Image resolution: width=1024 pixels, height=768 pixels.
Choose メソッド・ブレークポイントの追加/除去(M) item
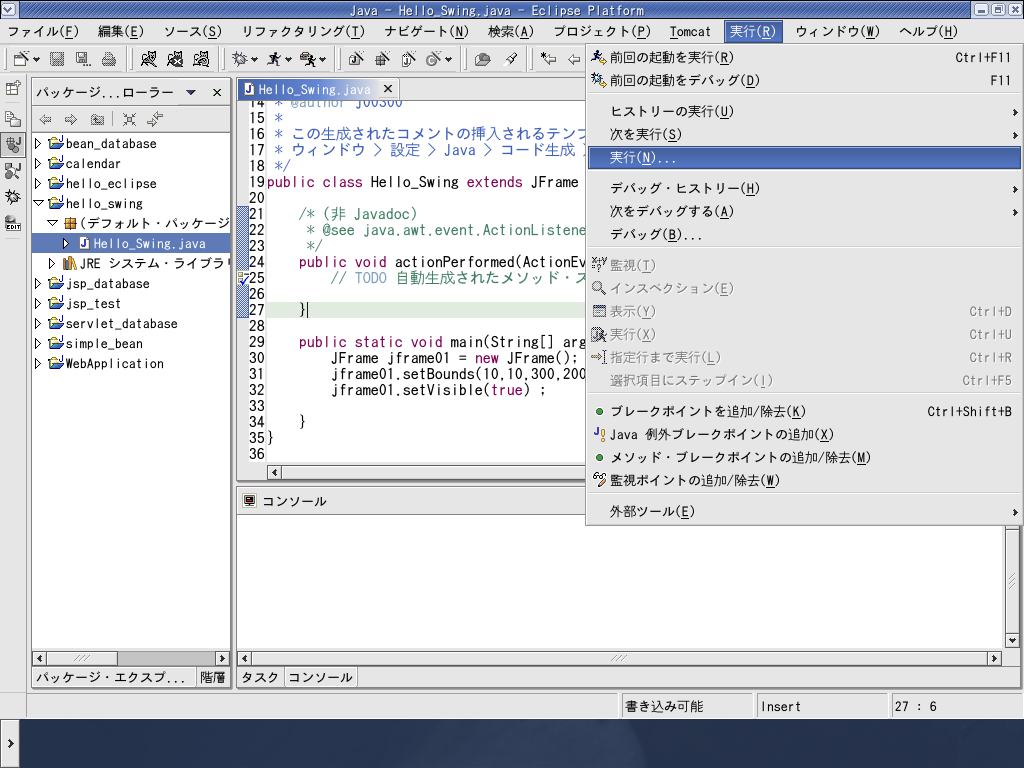(x=804, y=457)
